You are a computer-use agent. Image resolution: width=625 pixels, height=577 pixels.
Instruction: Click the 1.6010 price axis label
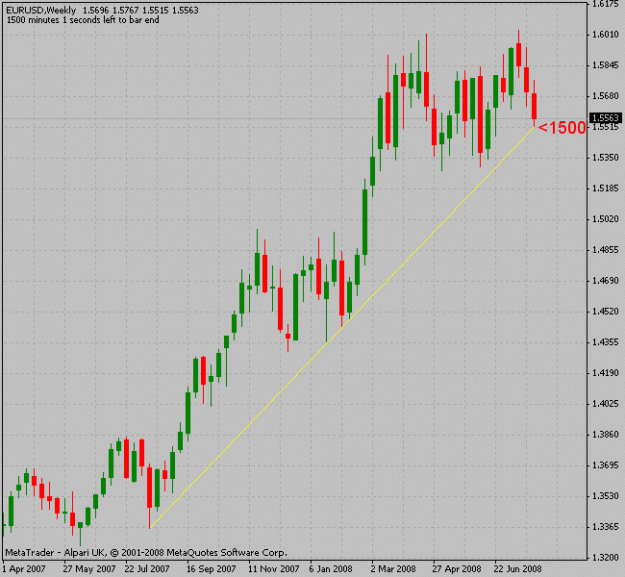pos(605,35)
